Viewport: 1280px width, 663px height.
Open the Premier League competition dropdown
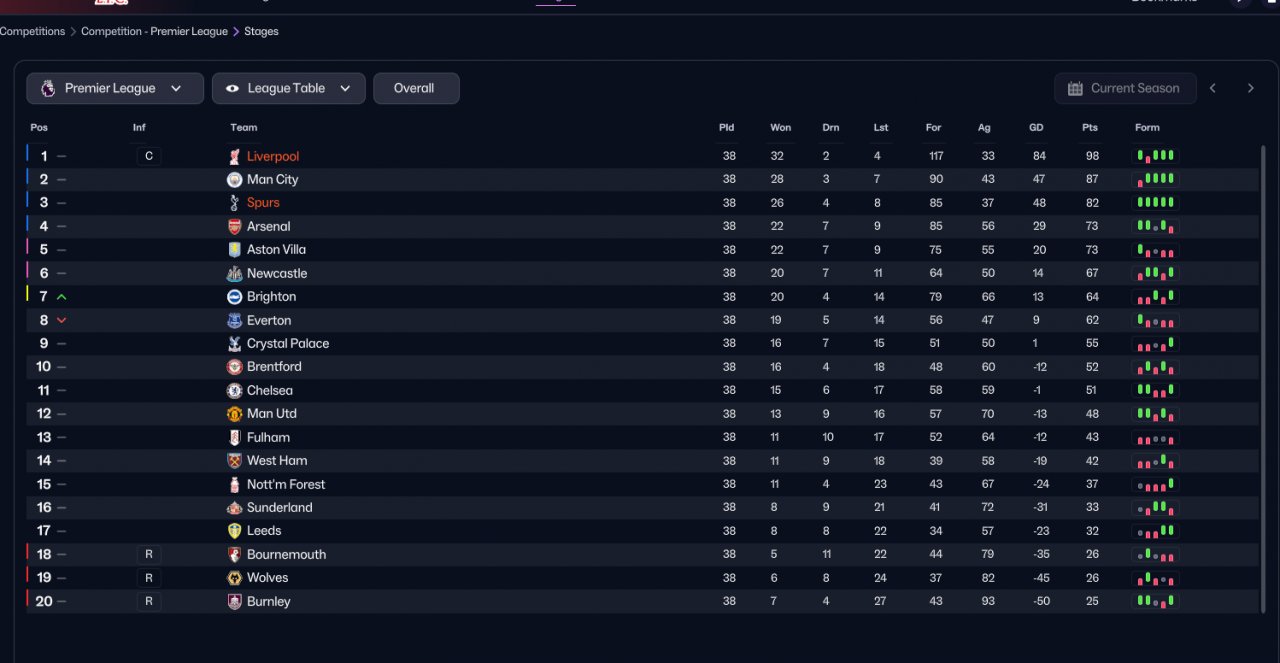(115, 88)
